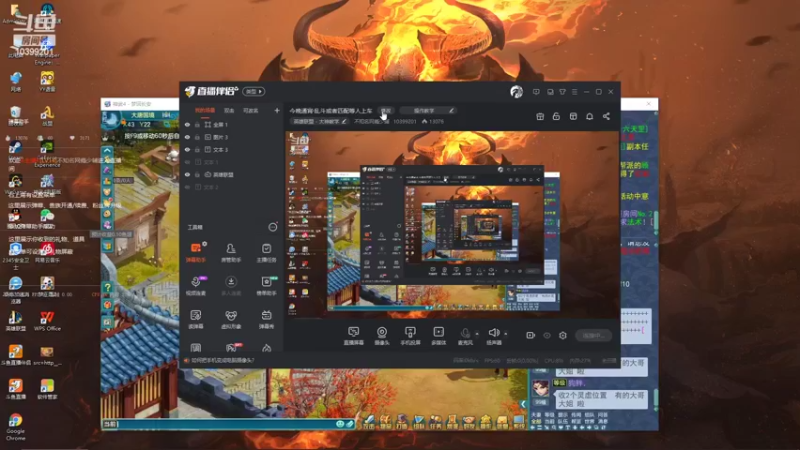800x450 pixels.
Task: Open 榜单助手 tool in the toolbox
Action: tap(266, 286)
